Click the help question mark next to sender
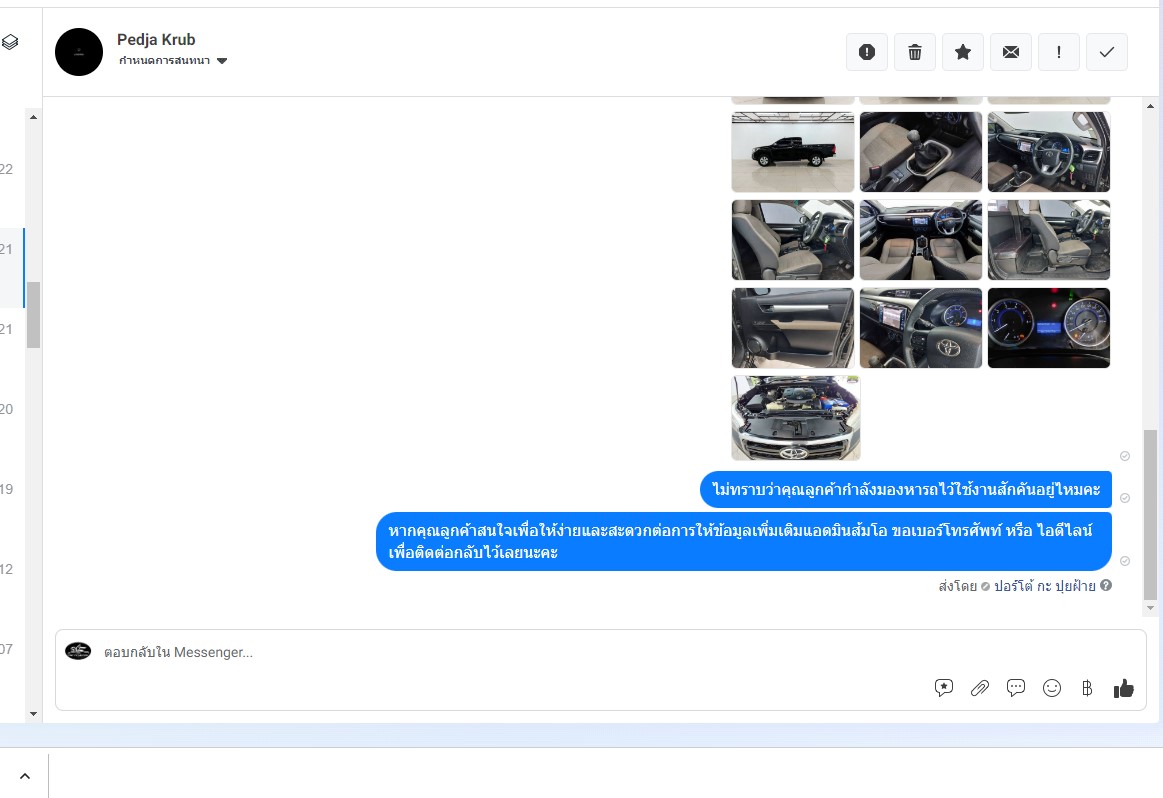 (x=1106, y=586)
